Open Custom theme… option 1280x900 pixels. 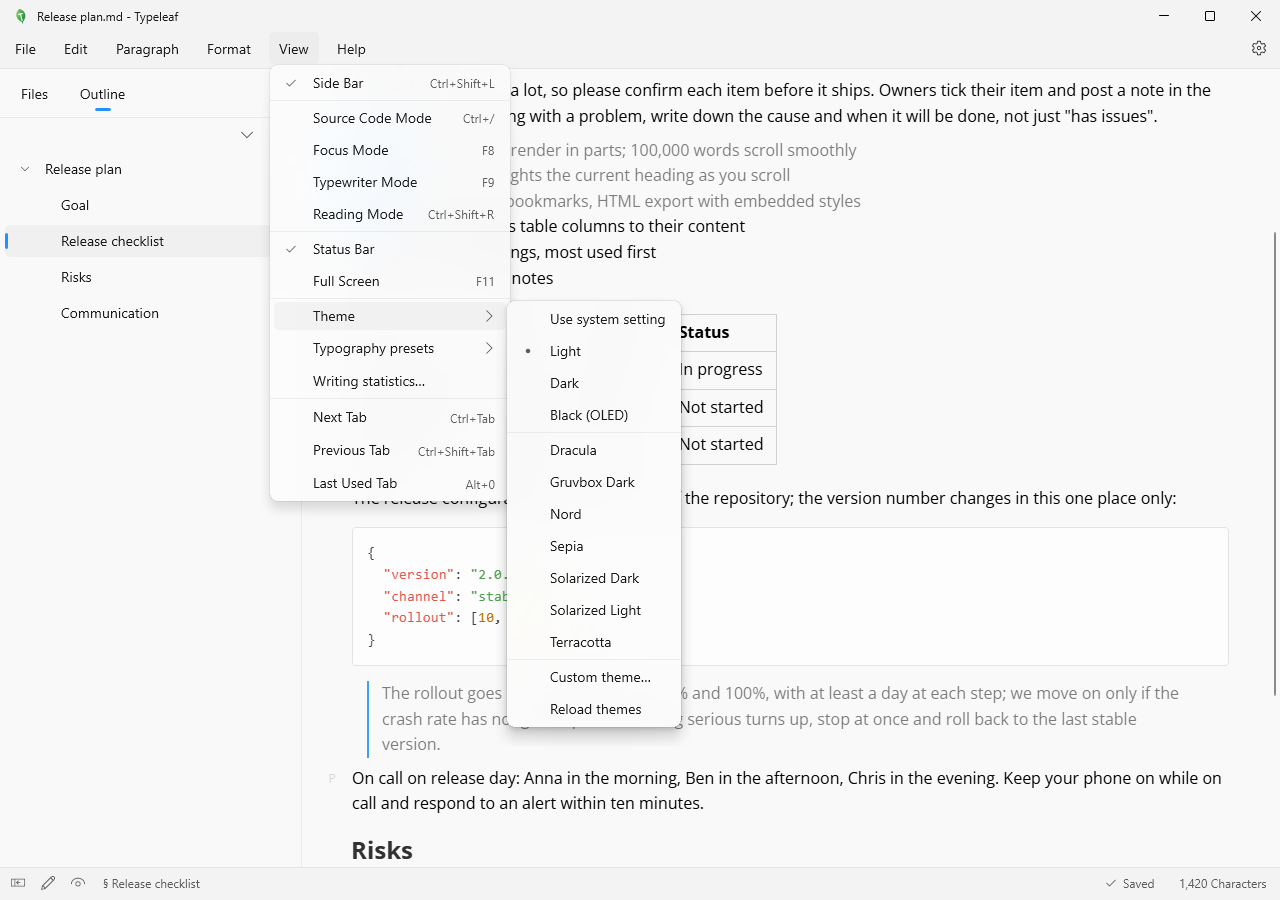594,677
